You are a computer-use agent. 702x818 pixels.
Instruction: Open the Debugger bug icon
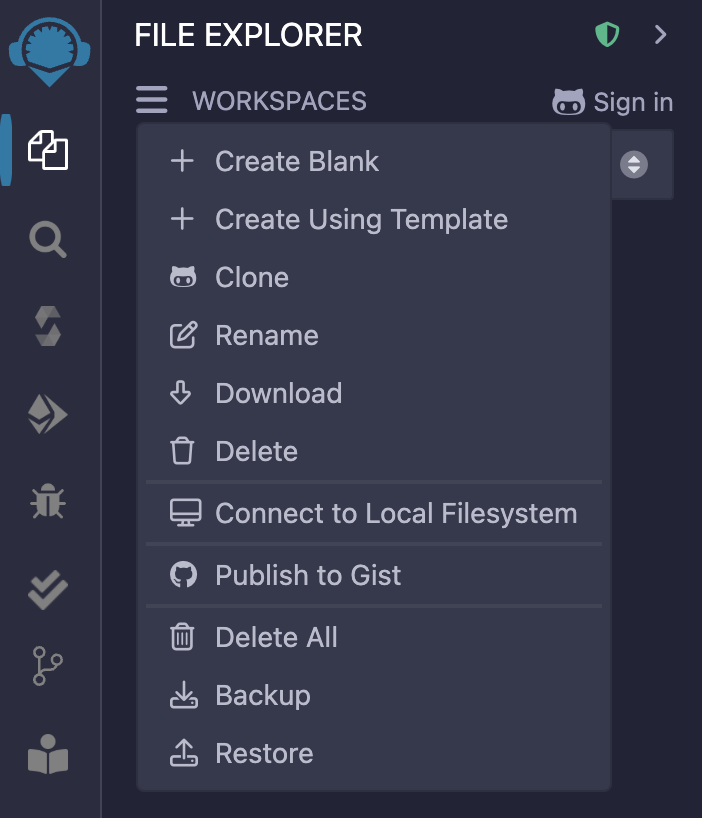48,502
